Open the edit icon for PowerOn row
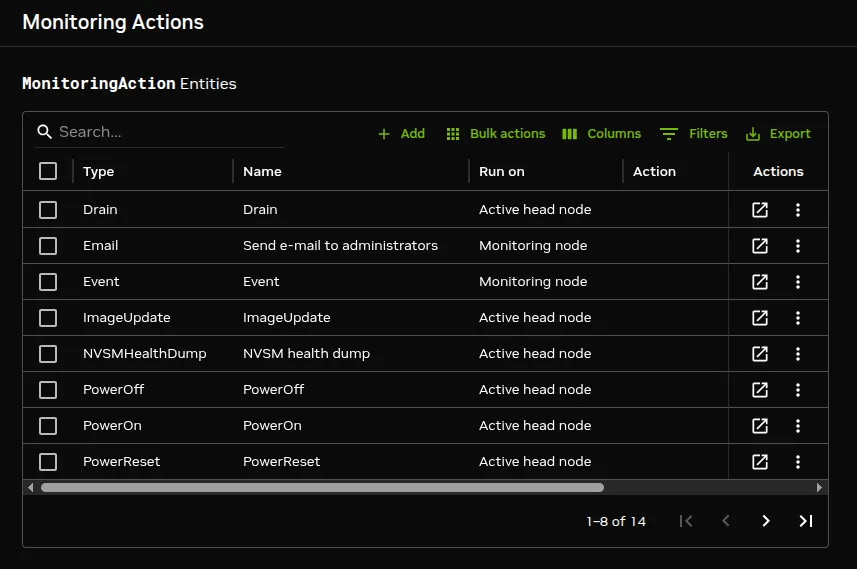857x569 pixels. (760, 426)
